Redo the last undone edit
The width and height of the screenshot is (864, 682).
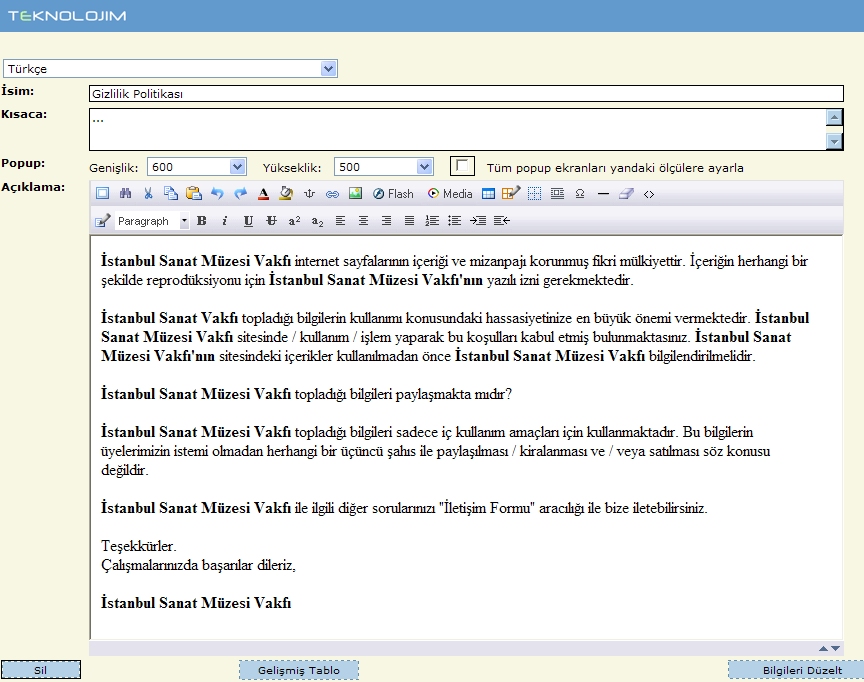tap(240, 193)
